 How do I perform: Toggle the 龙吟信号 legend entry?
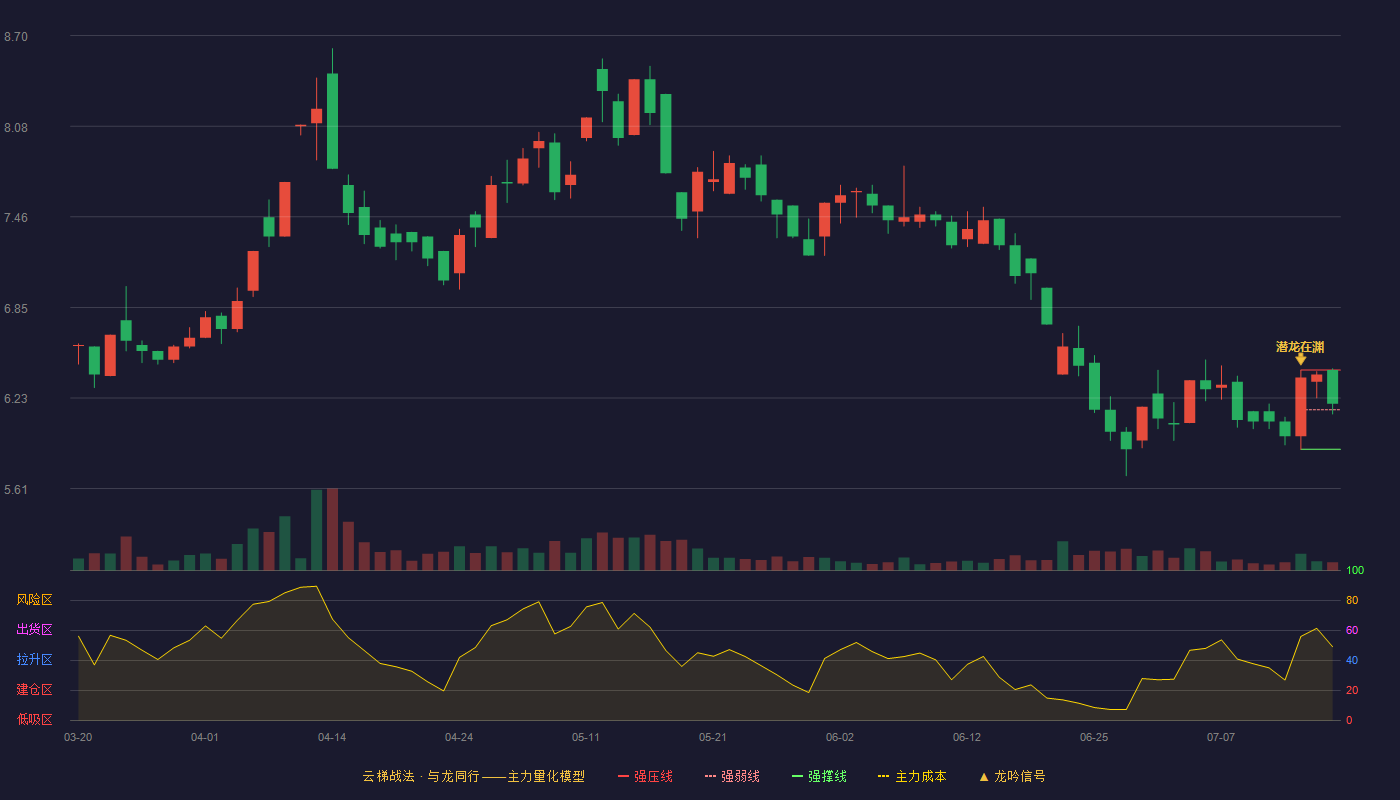pyautogui.click(x=1012, y=776)
